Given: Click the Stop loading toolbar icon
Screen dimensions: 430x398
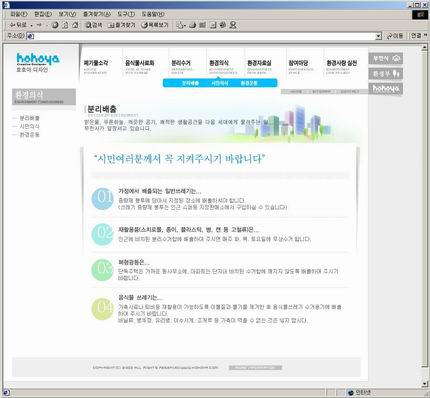Looking at the screenshot, I should coord(55,25).
